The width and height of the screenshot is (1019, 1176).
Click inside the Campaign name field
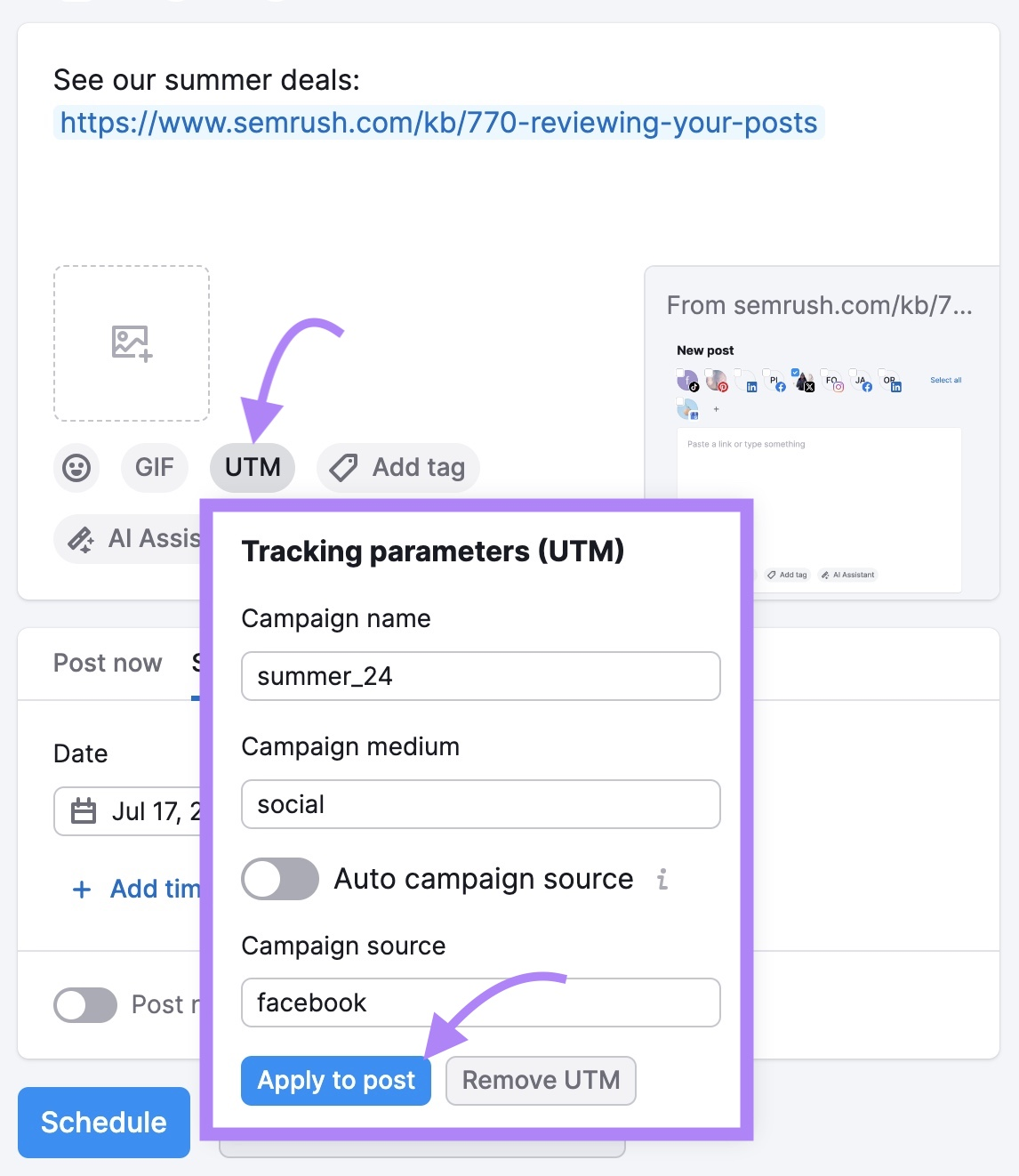pyautogui.click(x=480, y=676)
